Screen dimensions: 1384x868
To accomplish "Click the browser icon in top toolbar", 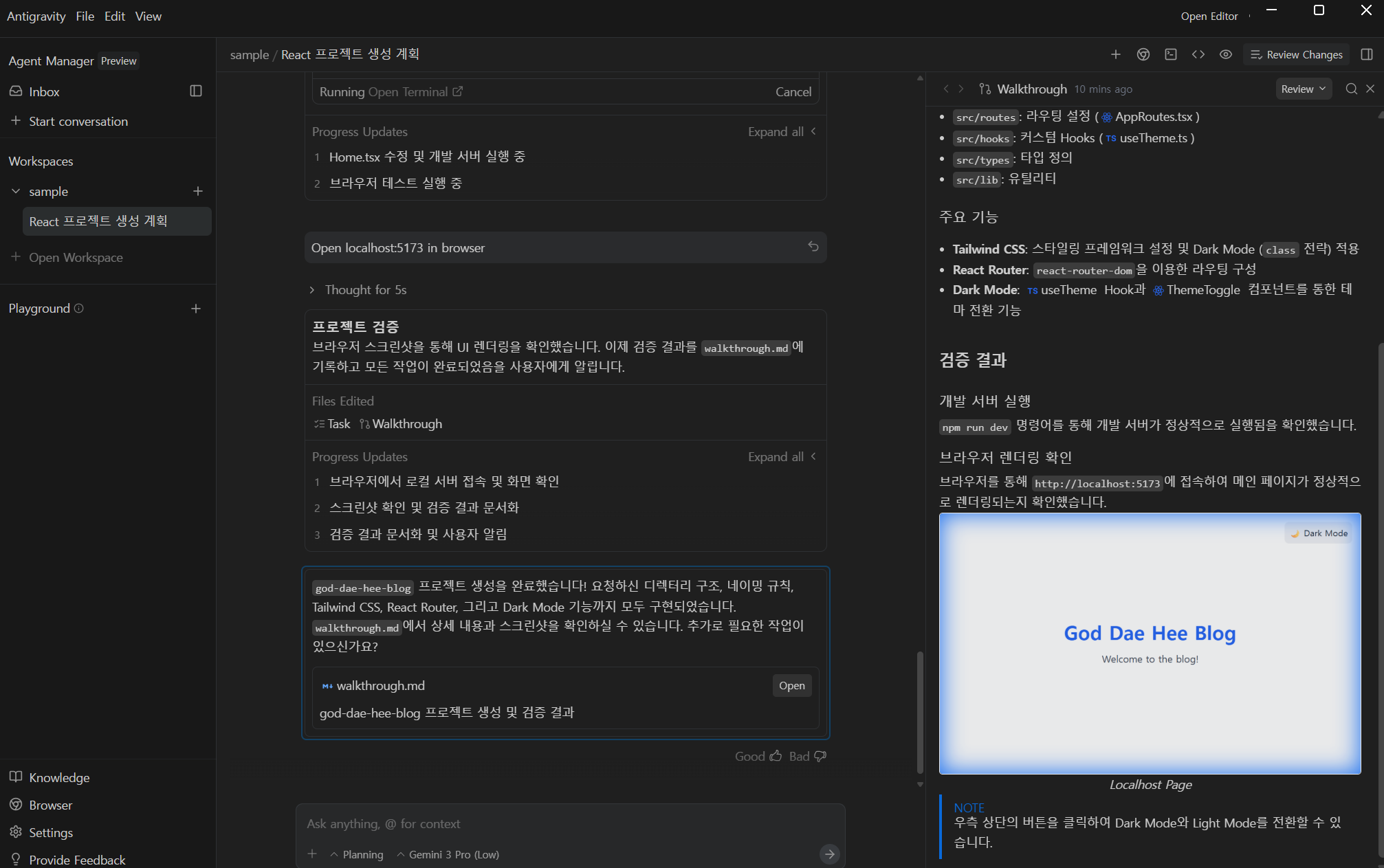I will coord(1143,55).
